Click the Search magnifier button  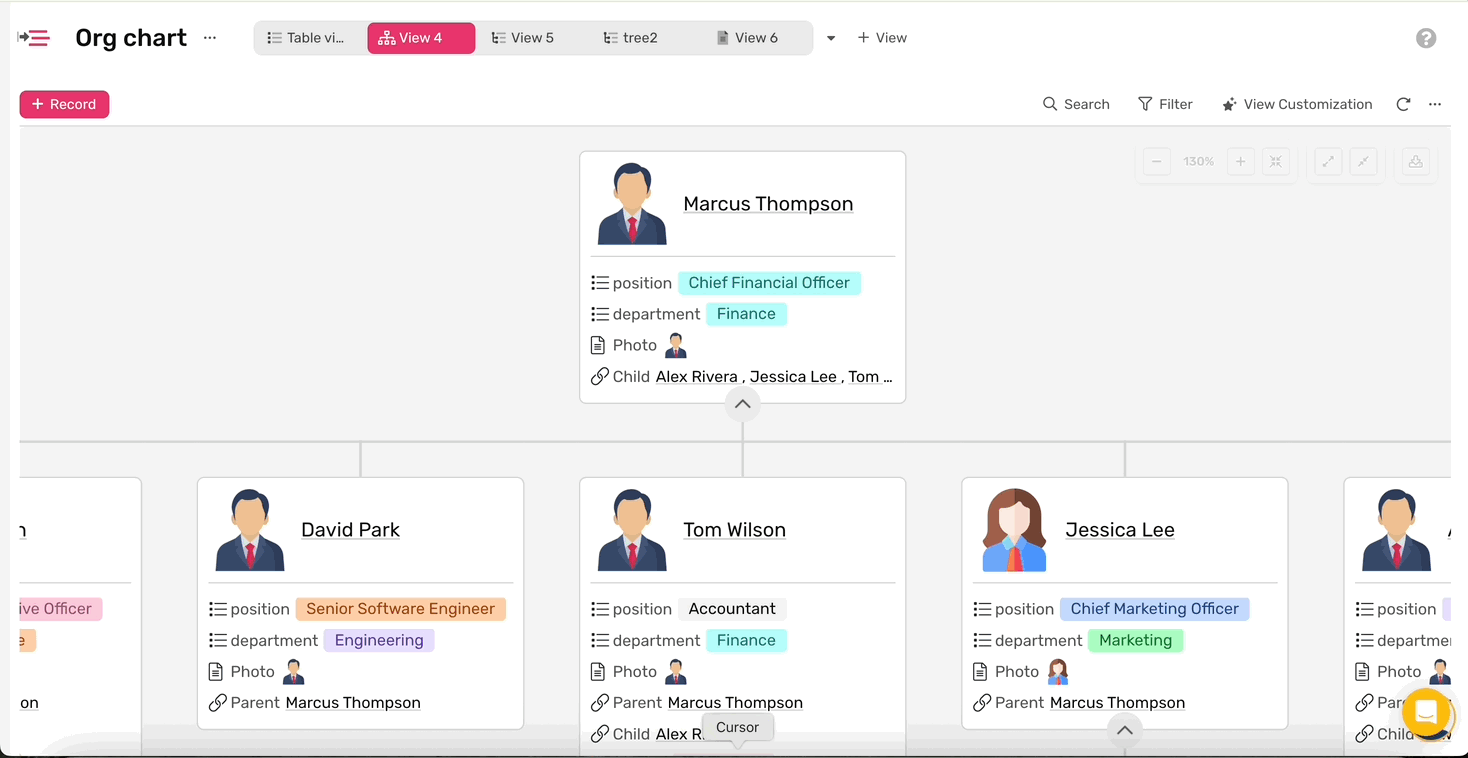1076,104
